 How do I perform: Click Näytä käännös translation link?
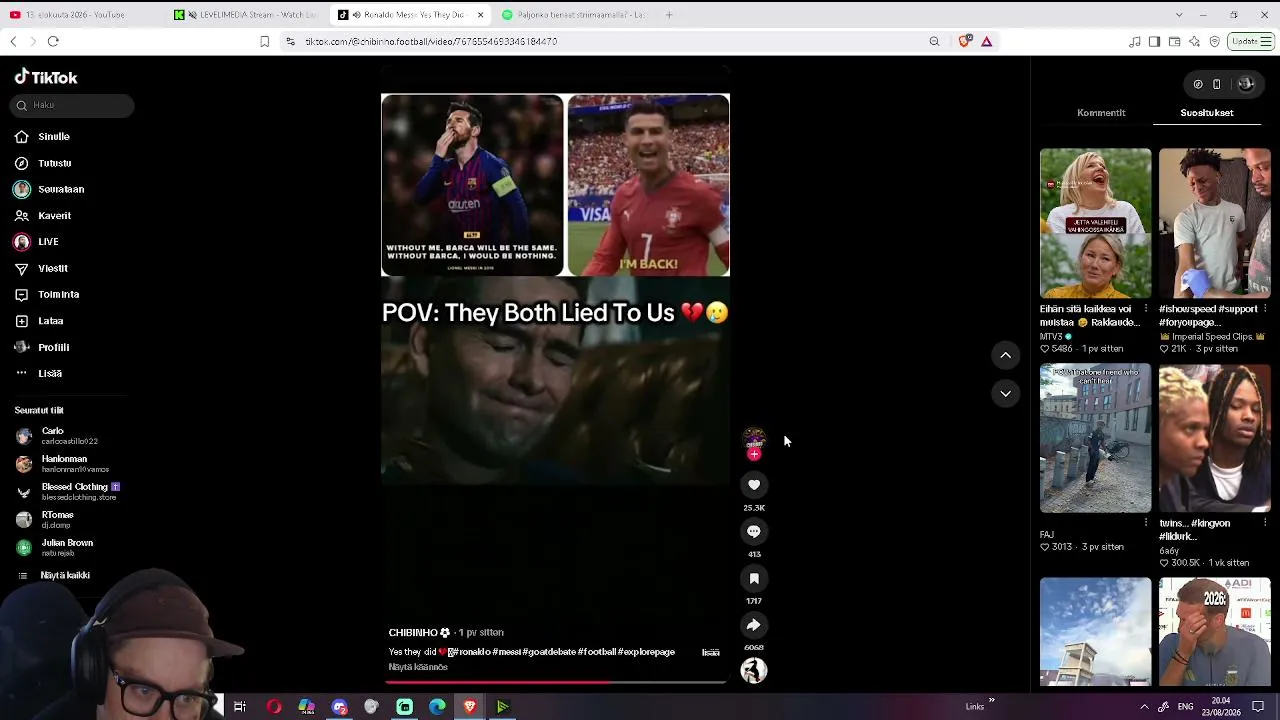coord(418,667)
